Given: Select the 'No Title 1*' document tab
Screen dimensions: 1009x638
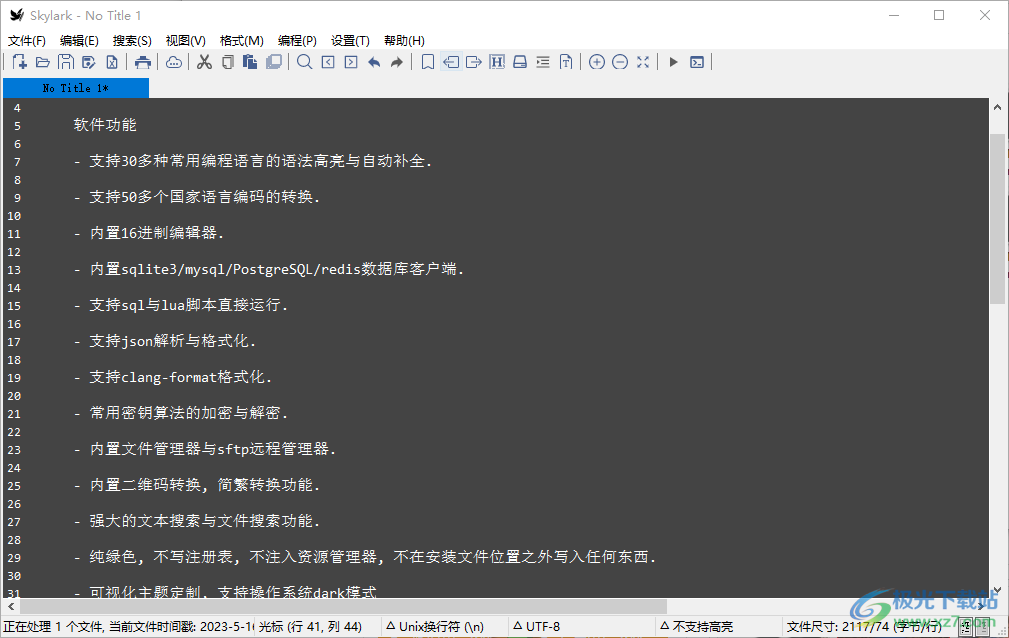Looking at the screenshot, I should pos(75,88).
